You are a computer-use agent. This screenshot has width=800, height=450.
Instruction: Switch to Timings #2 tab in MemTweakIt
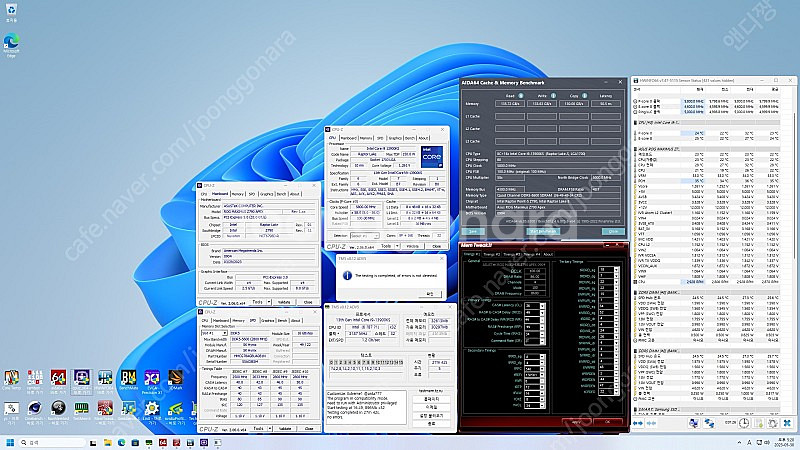tap(491, 254)
